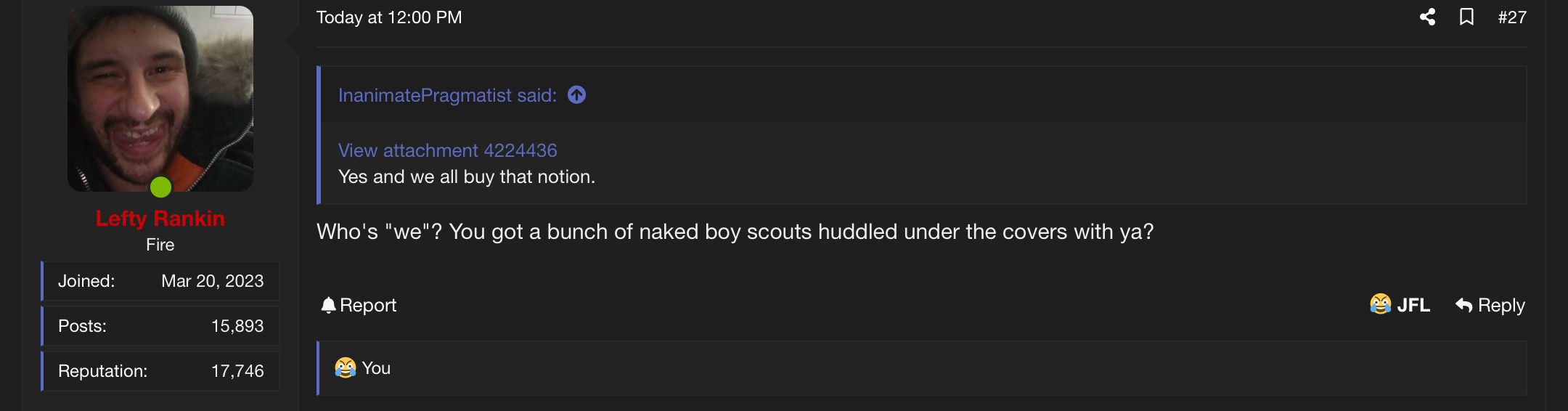Click the Reply text label

(1501, 305)
